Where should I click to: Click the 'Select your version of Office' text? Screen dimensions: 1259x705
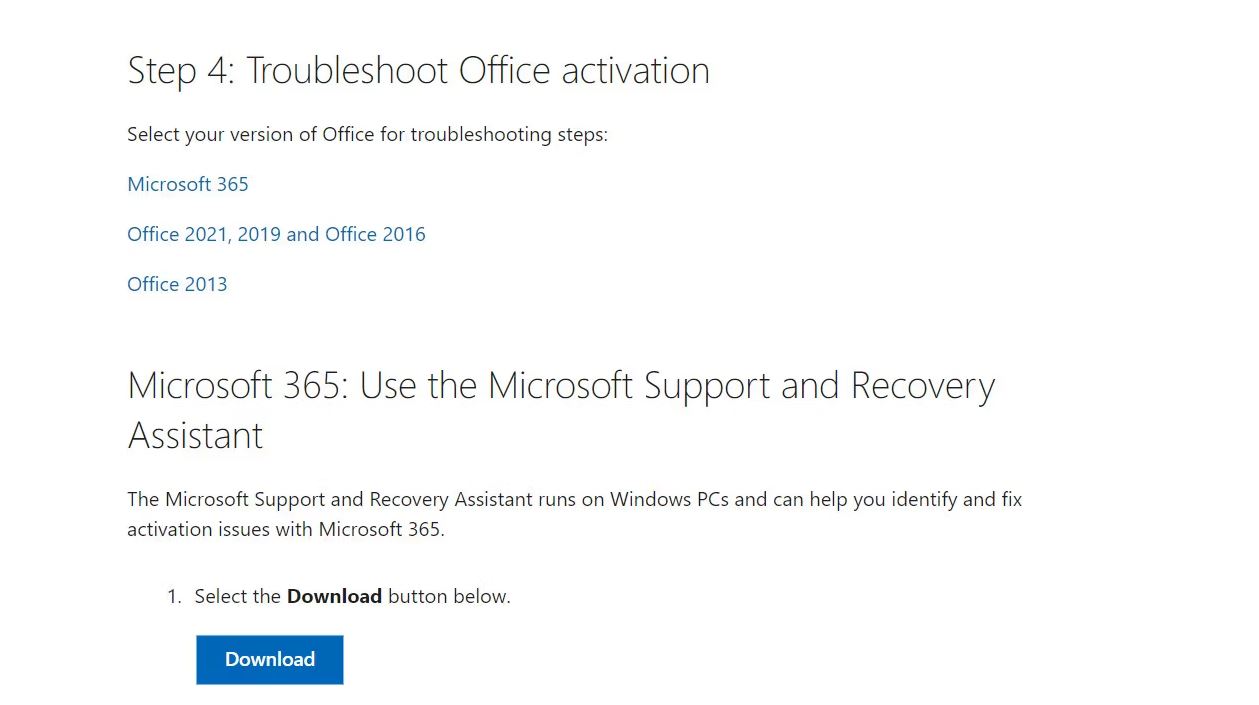coord(367,134)
